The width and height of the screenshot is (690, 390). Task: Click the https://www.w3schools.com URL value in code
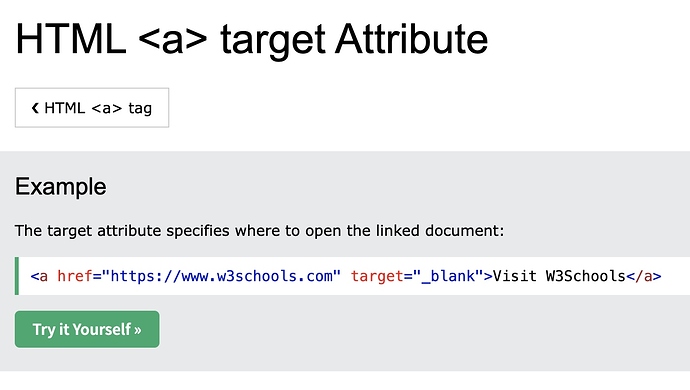221,276
